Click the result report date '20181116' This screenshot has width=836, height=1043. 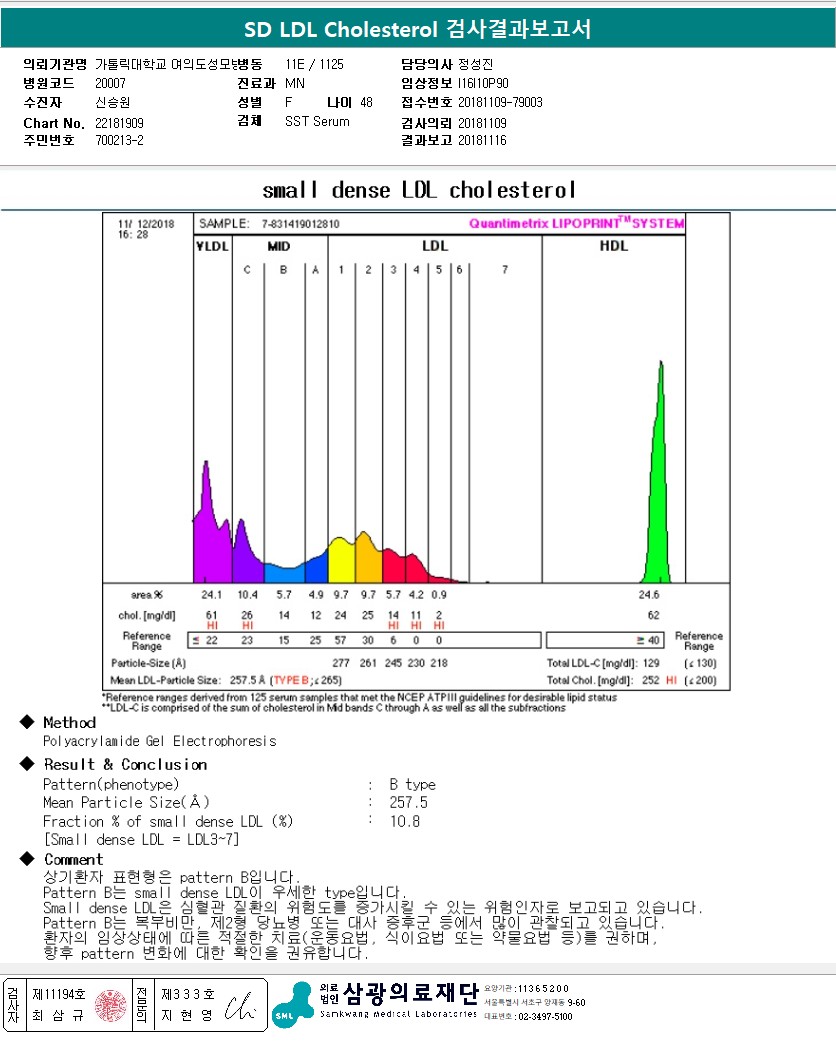482,140
